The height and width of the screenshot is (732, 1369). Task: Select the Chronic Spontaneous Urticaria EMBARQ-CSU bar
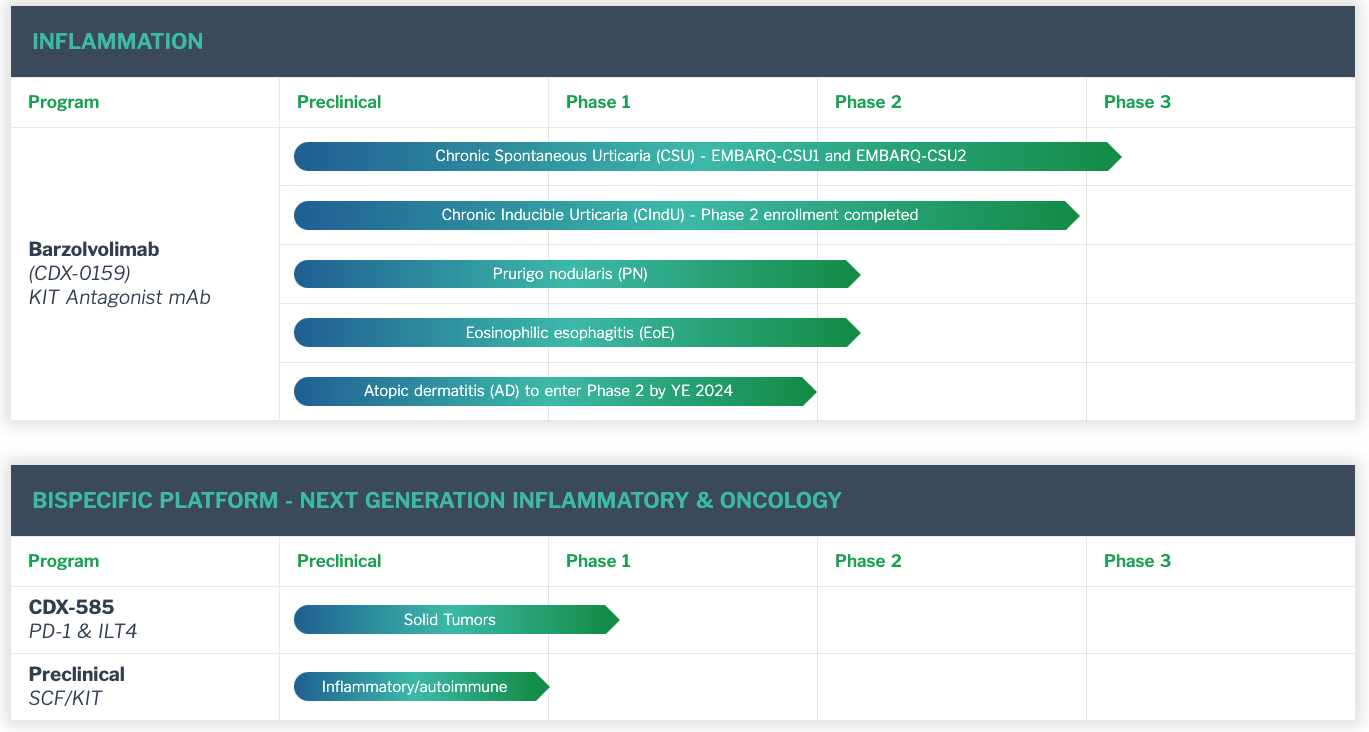tap(708, 156)
